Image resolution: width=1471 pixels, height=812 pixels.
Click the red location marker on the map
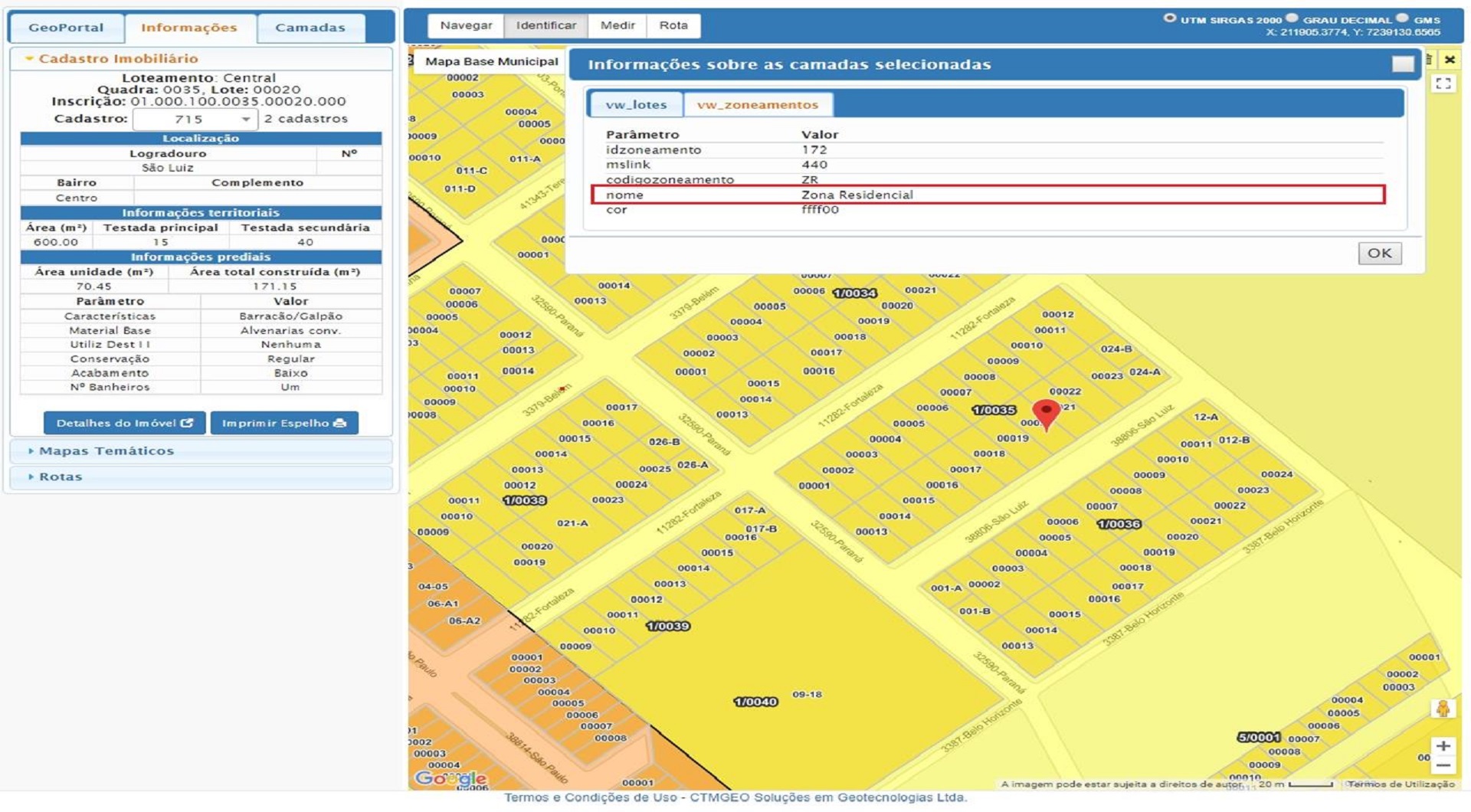(x=1046, y=415)
